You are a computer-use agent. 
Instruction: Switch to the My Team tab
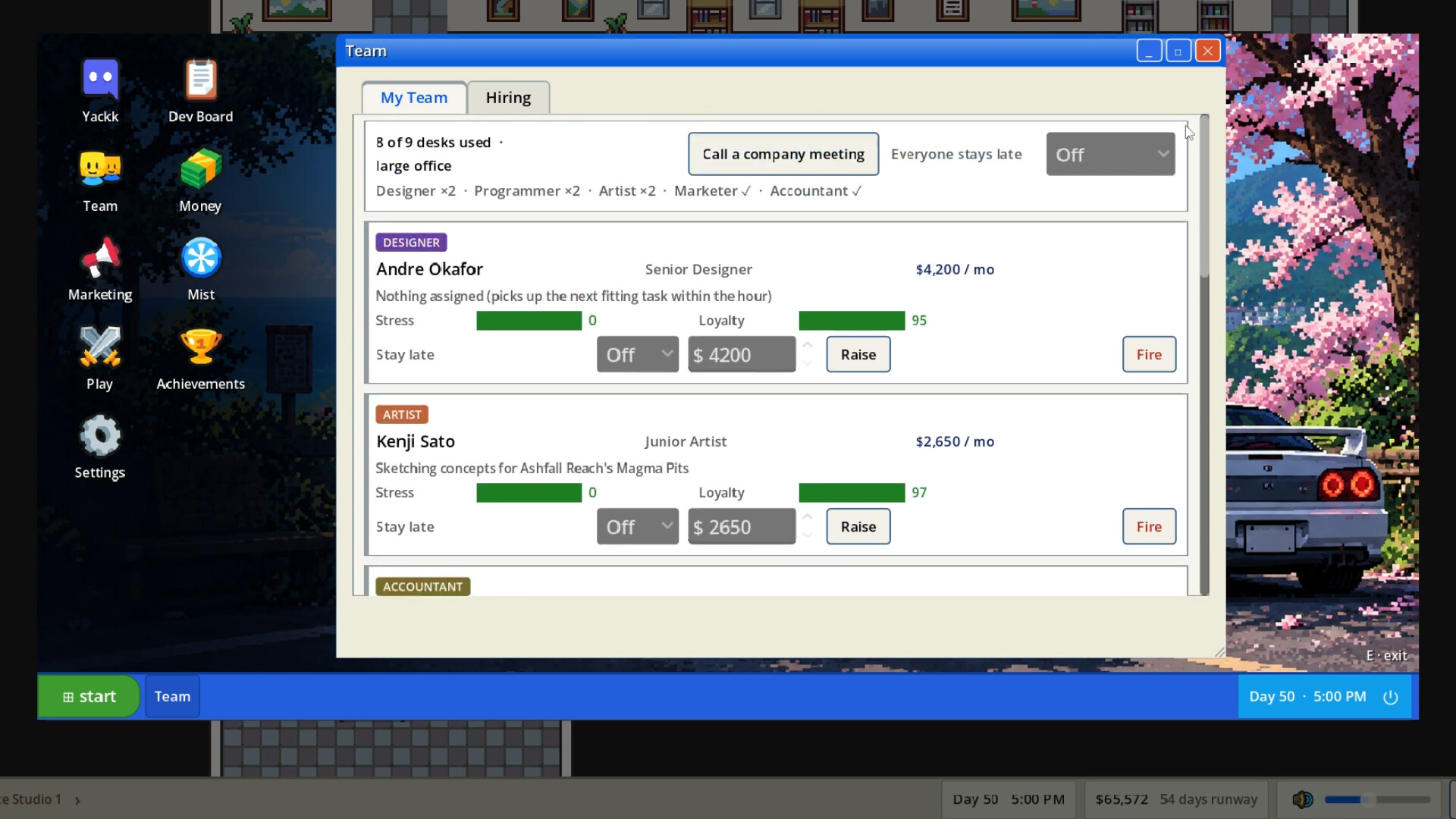(414, 98)
